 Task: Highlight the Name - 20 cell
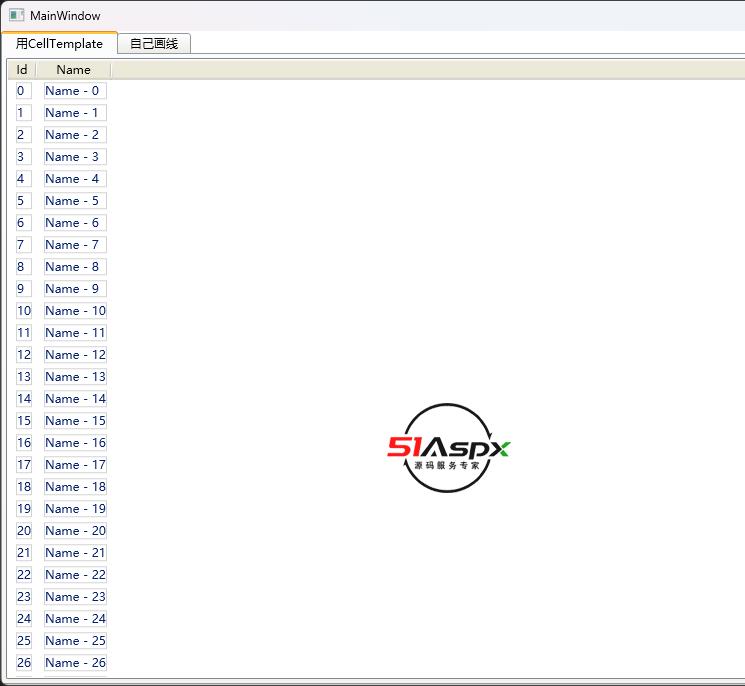[x=75, y=531]
